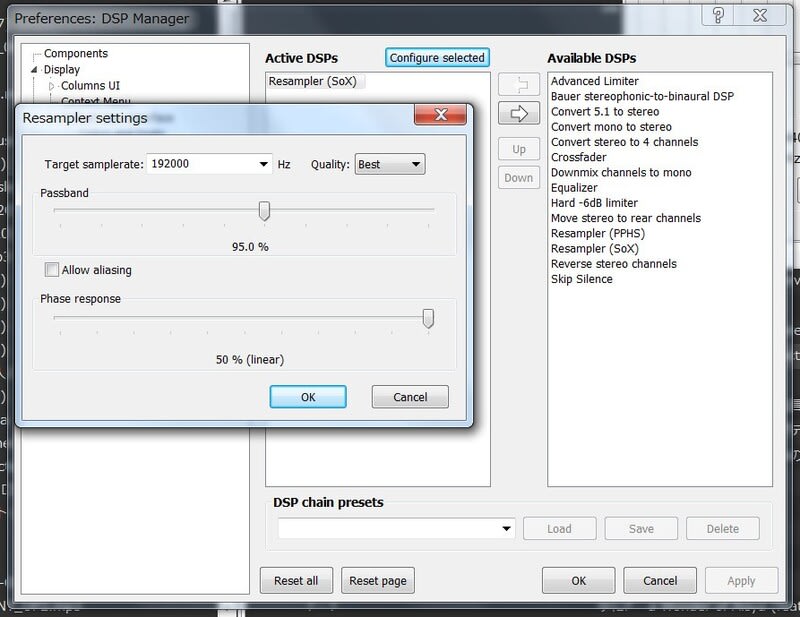
Task: Select Convert stereo to 4 channels
Action: 624,142
